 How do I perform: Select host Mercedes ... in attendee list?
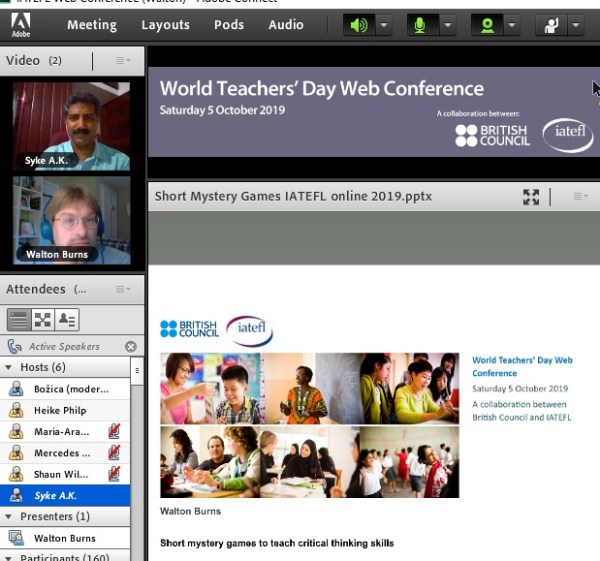click(65, 453)
